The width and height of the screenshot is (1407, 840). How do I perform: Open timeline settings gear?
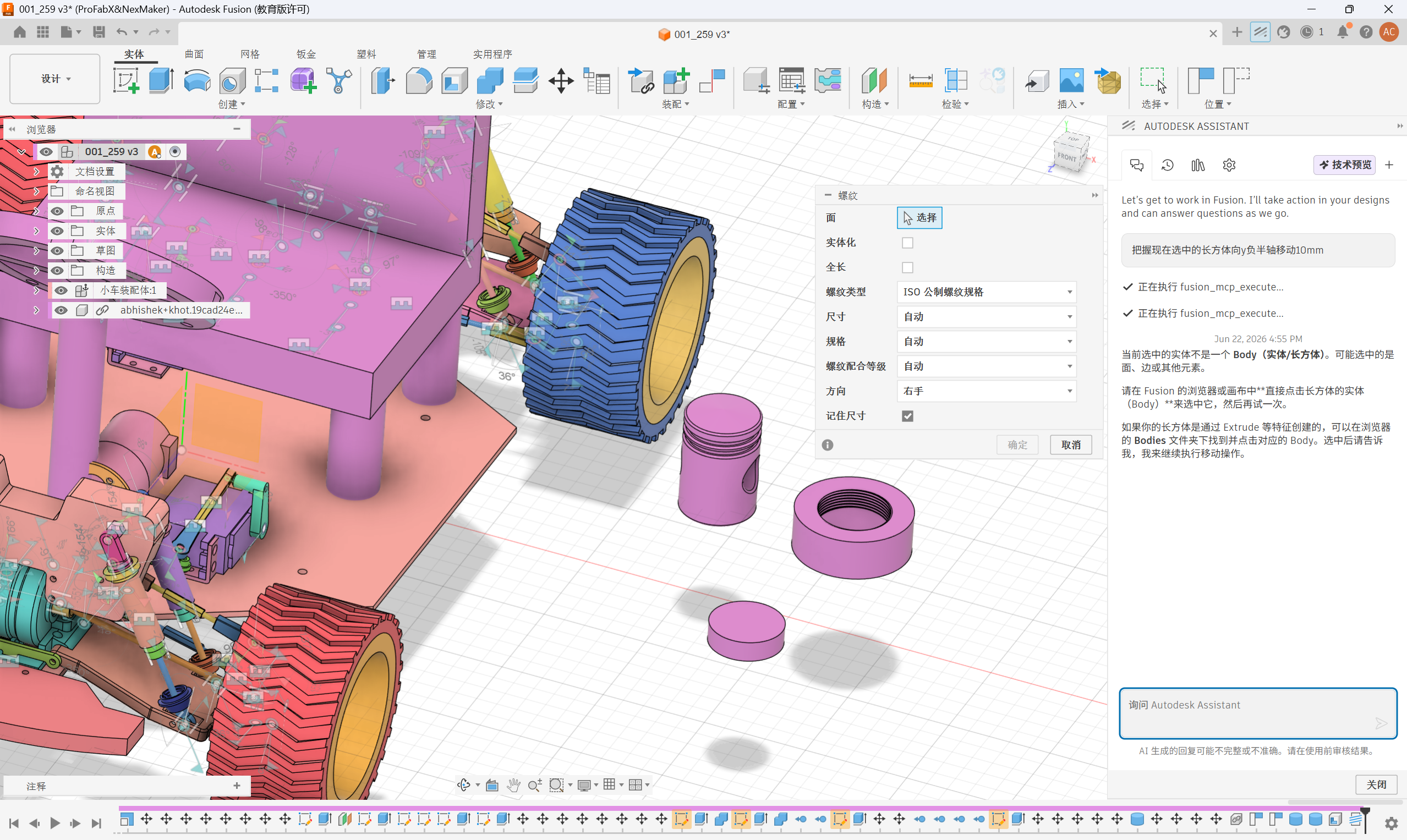pyautogui.click(x=1391, y=822)
